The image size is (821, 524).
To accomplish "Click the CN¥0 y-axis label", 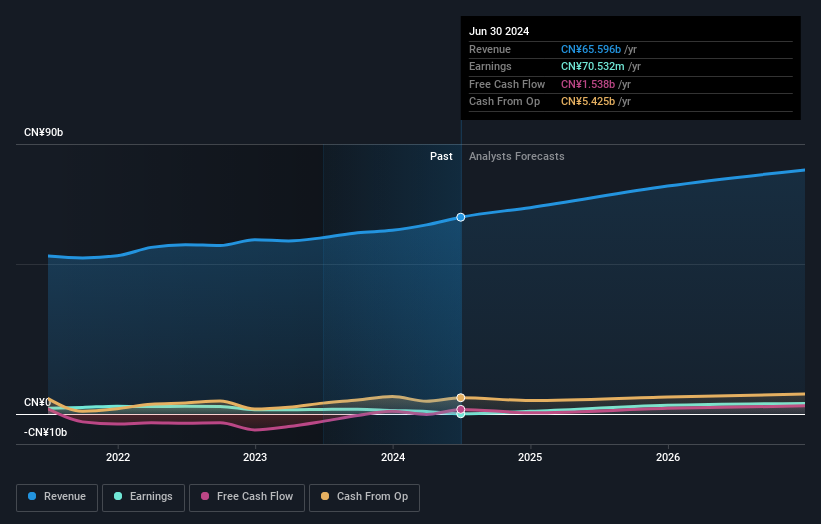I will pos(37,403).
